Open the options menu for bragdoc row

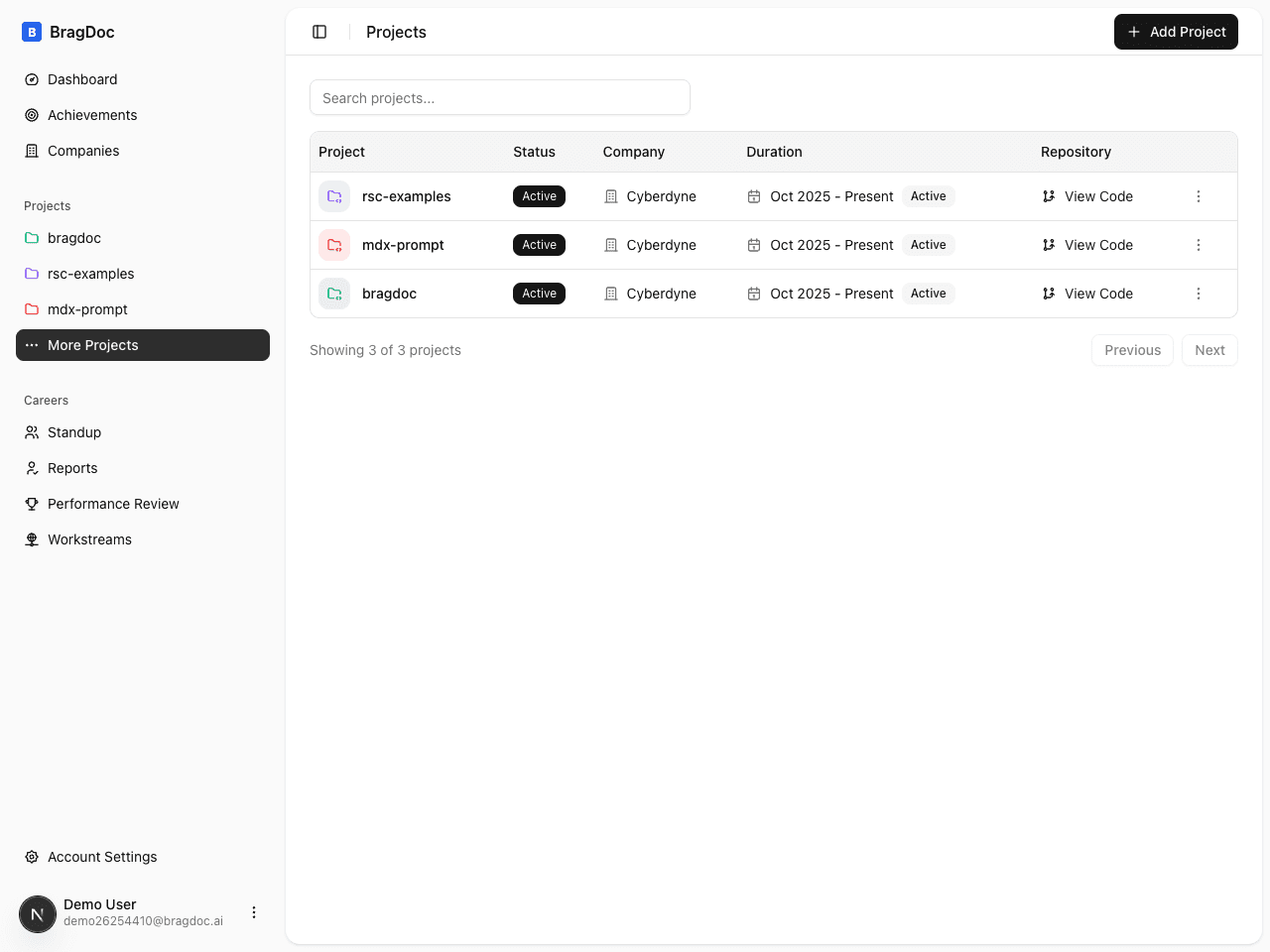[x=1199, y=294]
